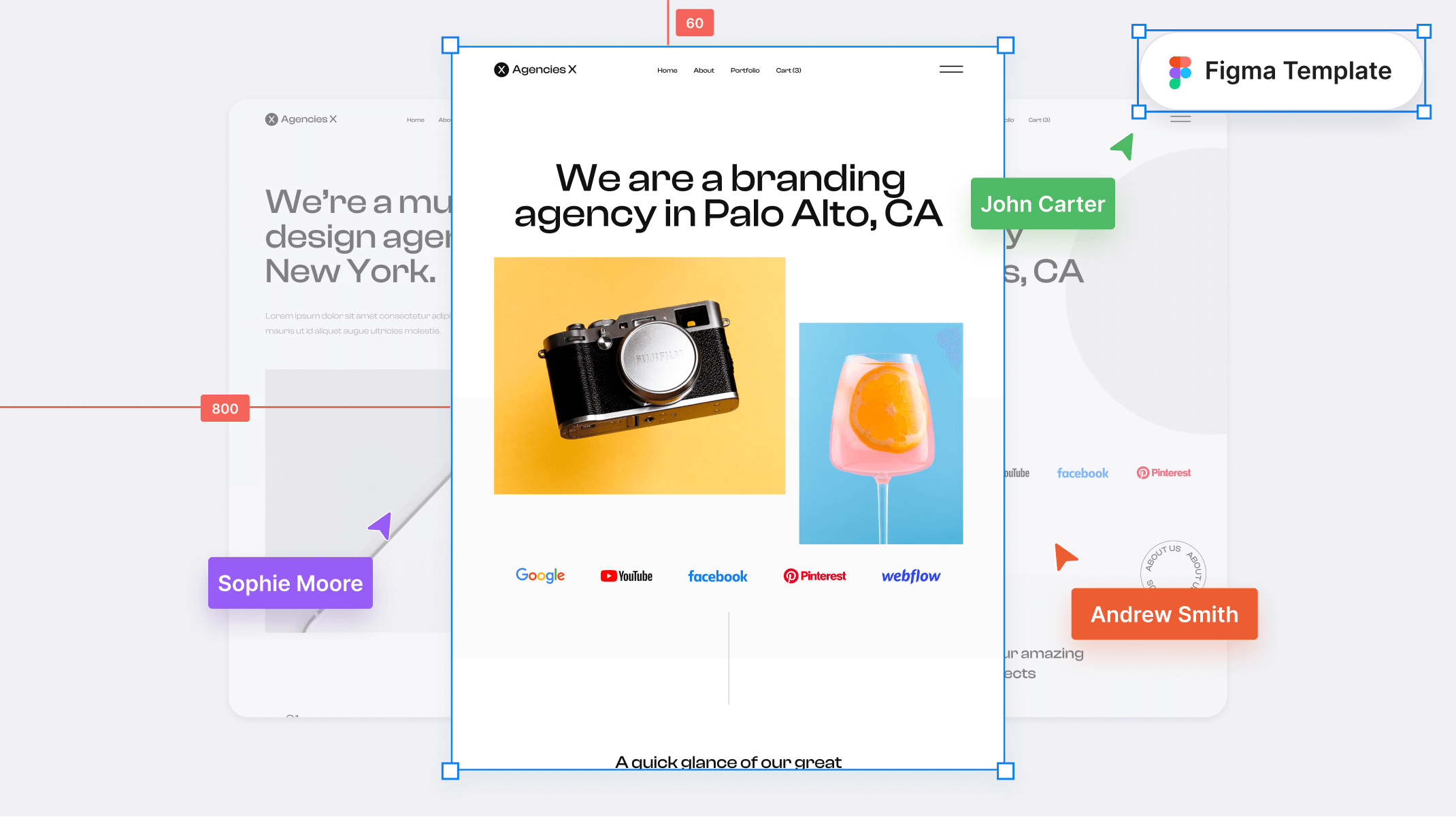This screenshot has height=817, width=1456.
Task: Click the YouTube logo in brand row
Action: [626, 575]
